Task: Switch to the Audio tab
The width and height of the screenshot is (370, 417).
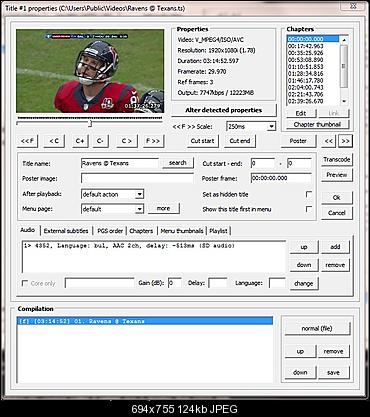Action: 28,230
